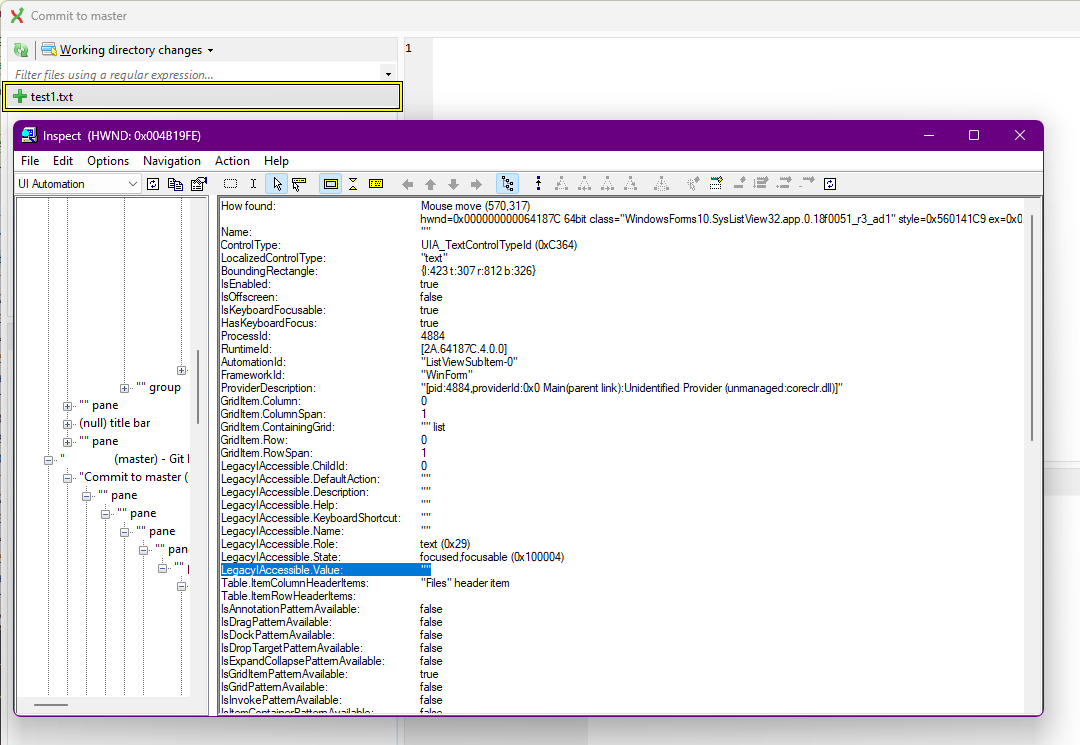This screenshot has width=1080, height=745.
Task: Select the LegacyIAccessible.State row
Action: [393, 557]
